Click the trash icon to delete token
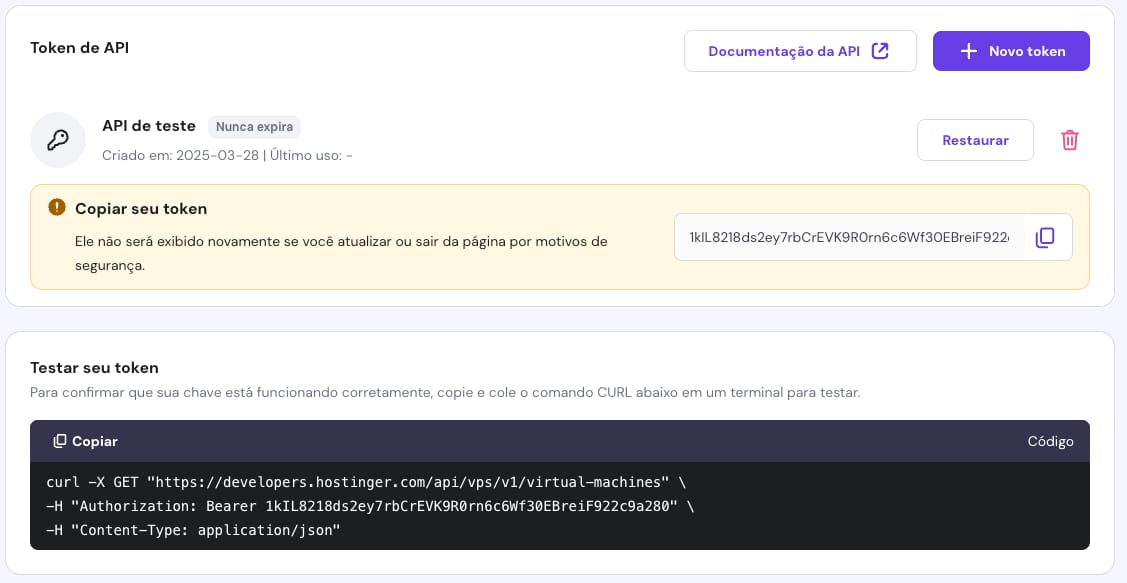Viewport: 1127px width, 583px height. coord(1069,140)
